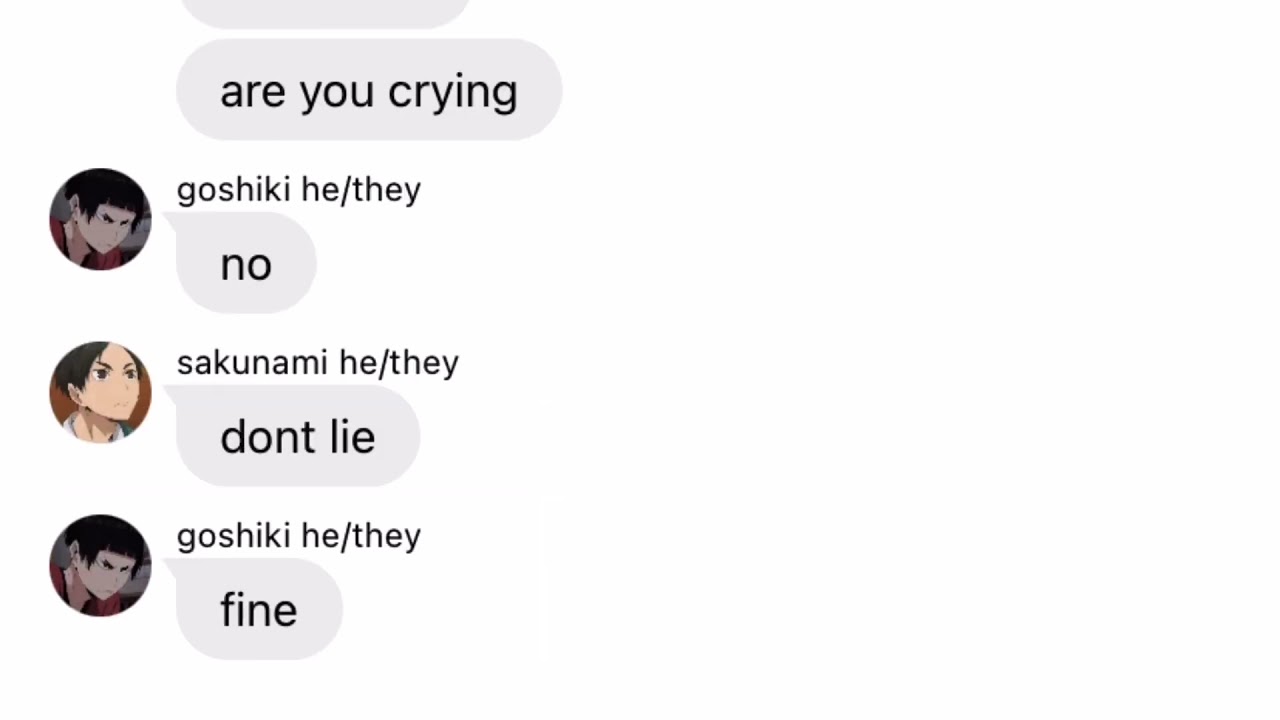Open sakunami's profile picture
This screenshot has height=720, width=1280.
point(100,392)
